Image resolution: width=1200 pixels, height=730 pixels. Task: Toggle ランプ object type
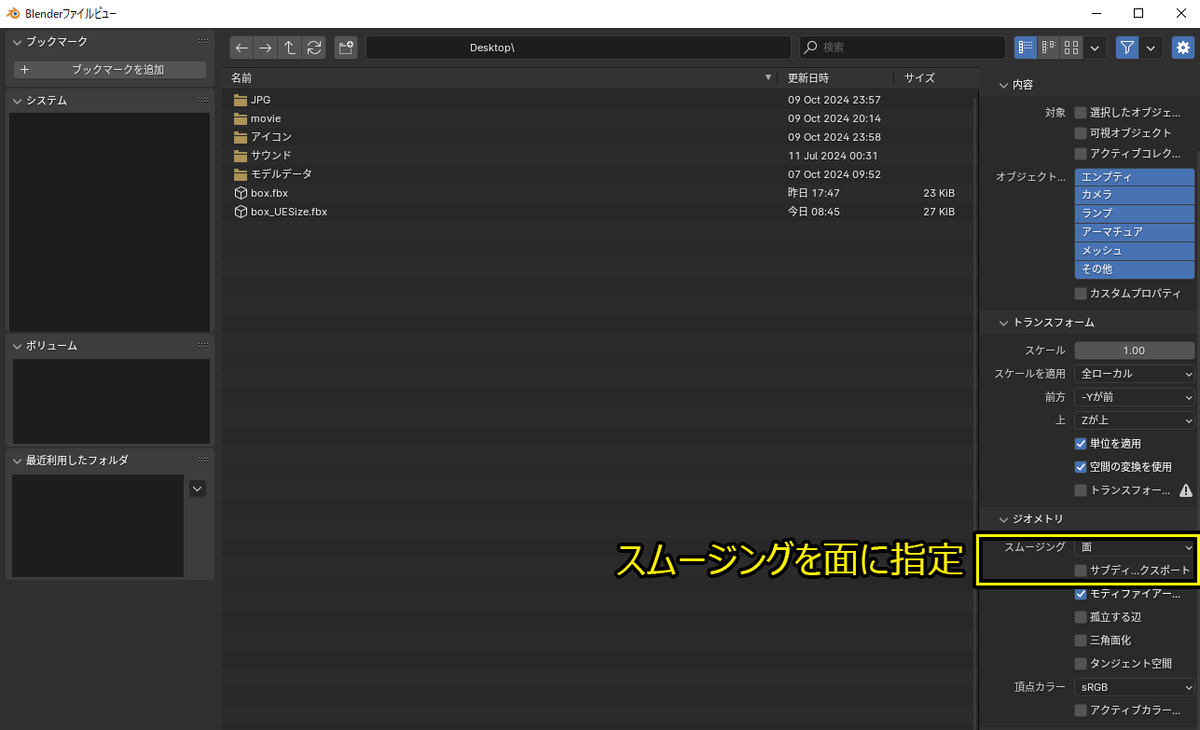coord(1134,214)
